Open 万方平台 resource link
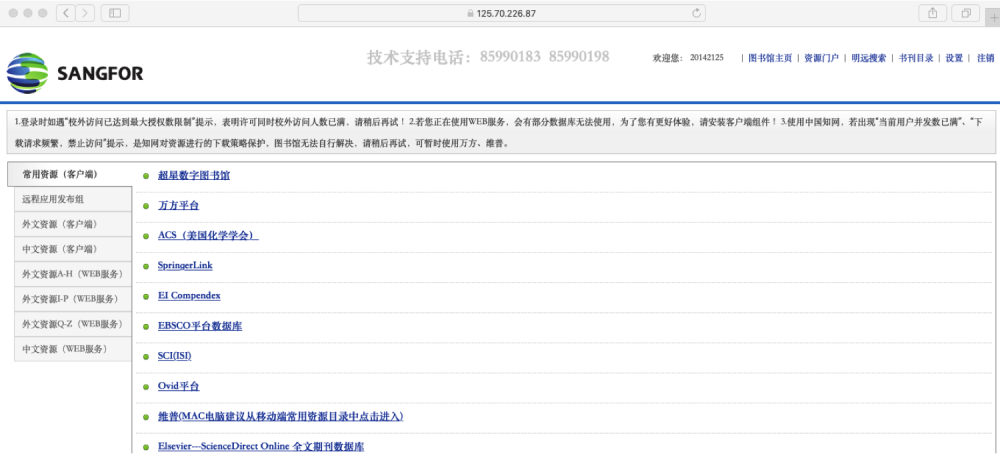The image size is (1000, 454). (179, 205)
